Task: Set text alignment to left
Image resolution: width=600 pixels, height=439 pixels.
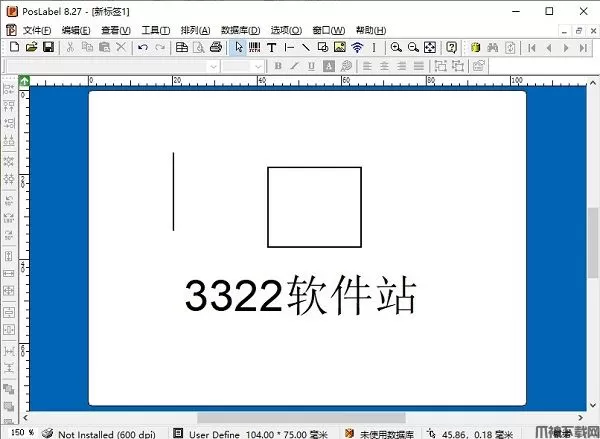Action: click(x=367, y=66)
